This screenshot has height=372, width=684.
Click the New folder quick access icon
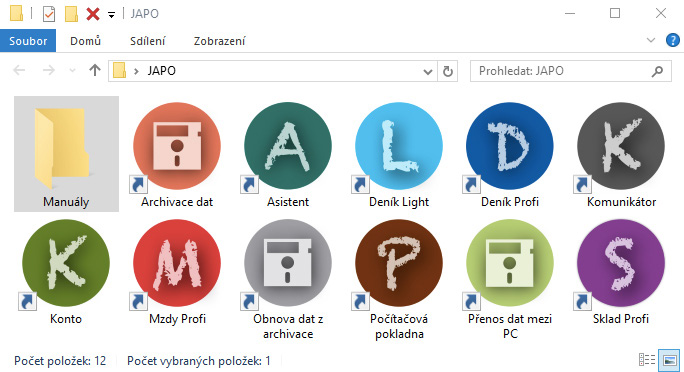tap(71, 14)
